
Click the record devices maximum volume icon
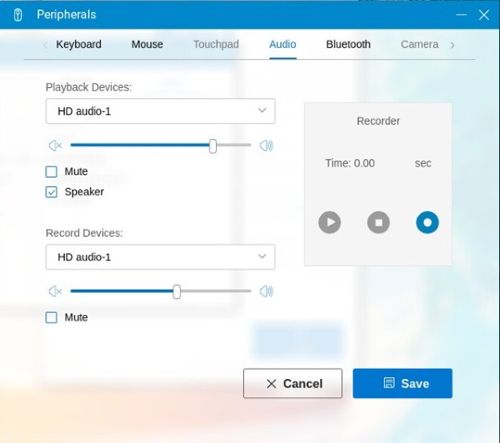[266, 291]
